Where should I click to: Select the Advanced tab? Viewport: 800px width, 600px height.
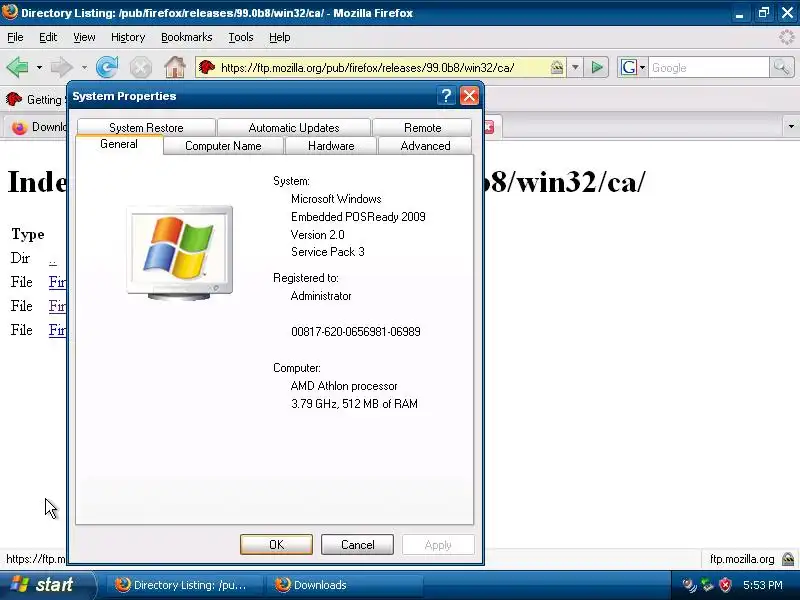click(426, 146)
